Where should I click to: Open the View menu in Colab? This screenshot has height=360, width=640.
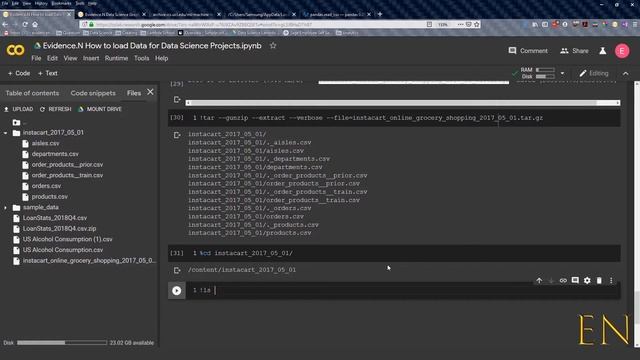point(70,58)
